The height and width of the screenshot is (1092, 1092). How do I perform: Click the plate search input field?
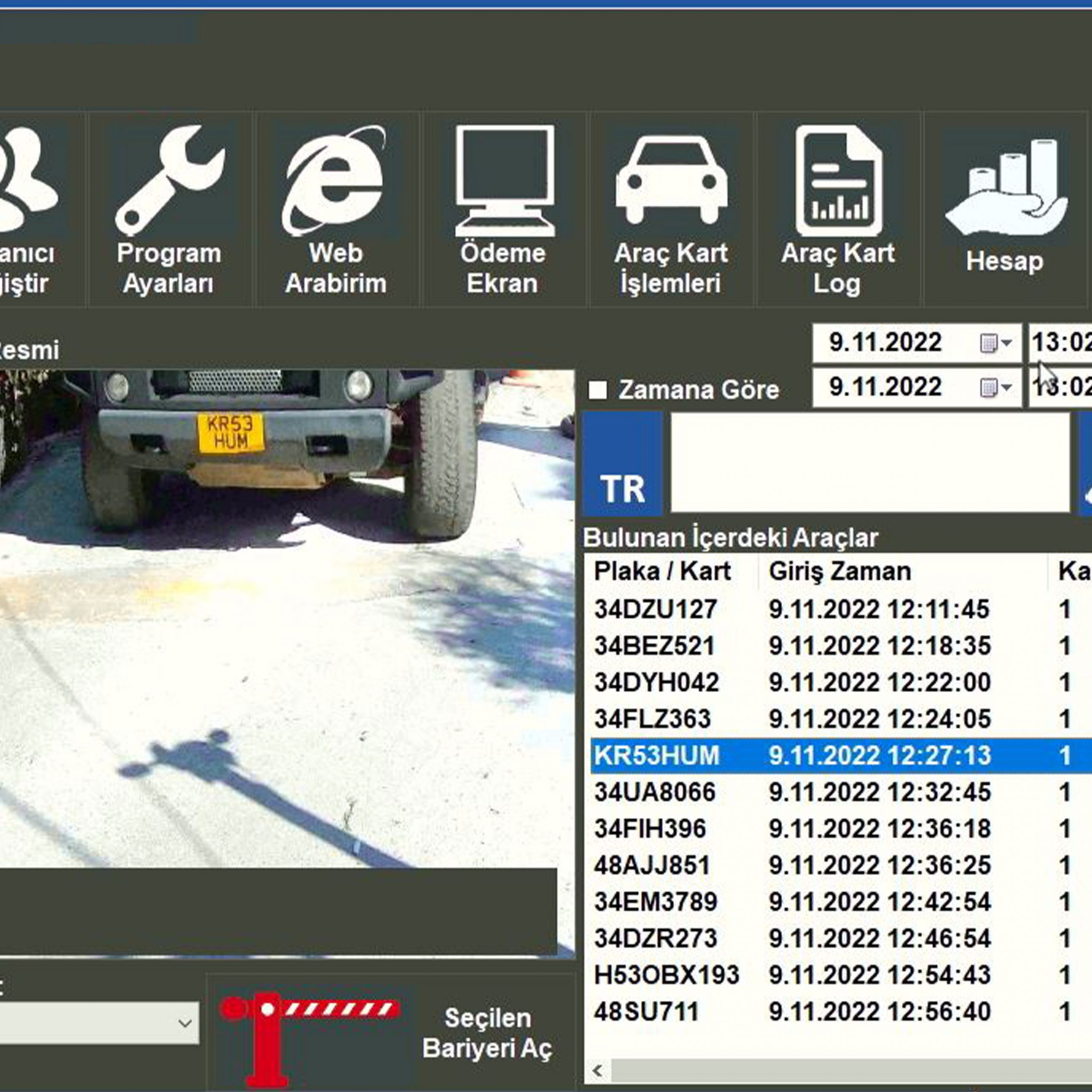[870, 462]
